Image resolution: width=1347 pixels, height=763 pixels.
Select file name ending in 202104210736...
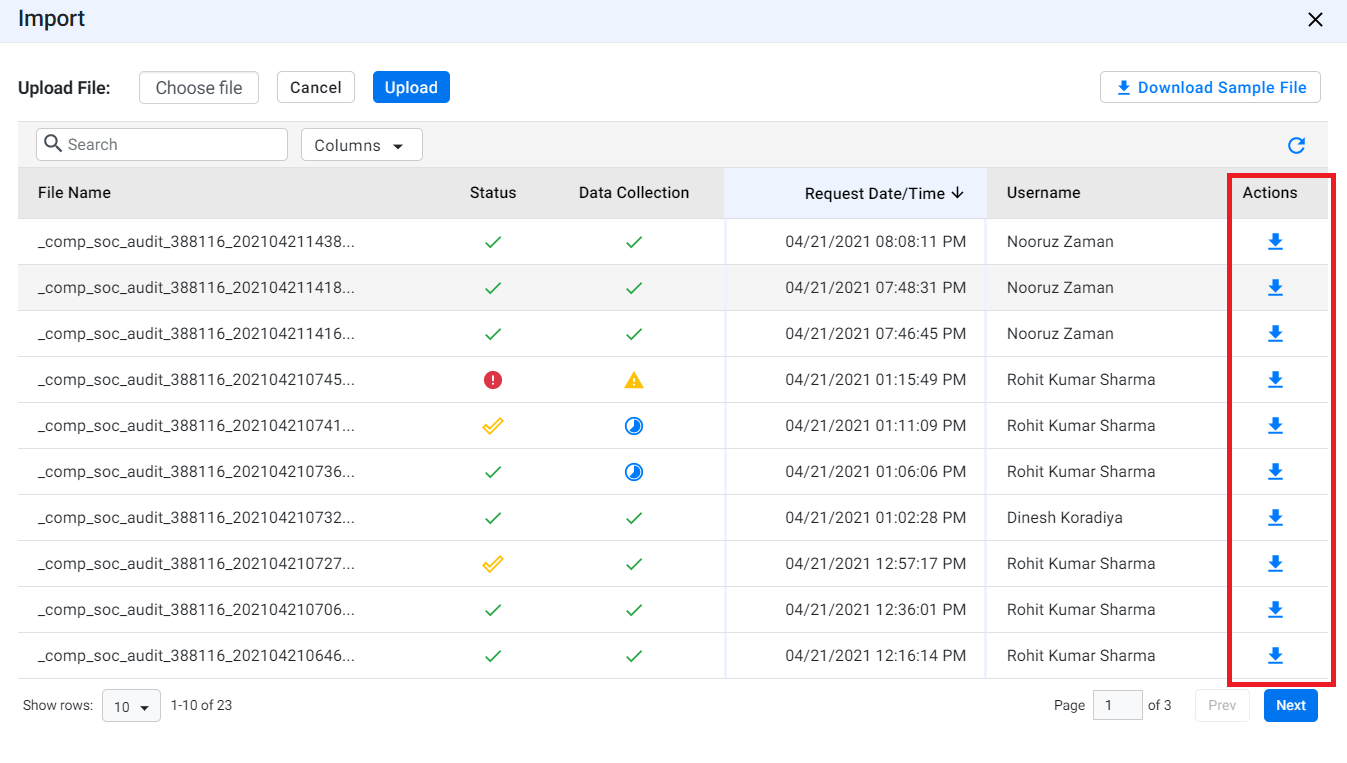point(196,472)
